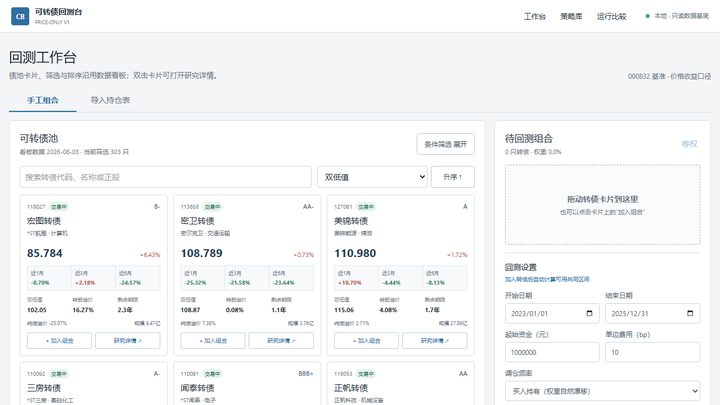
Task: Open 运行比较 in the top navigation
Action: (612, 17)
